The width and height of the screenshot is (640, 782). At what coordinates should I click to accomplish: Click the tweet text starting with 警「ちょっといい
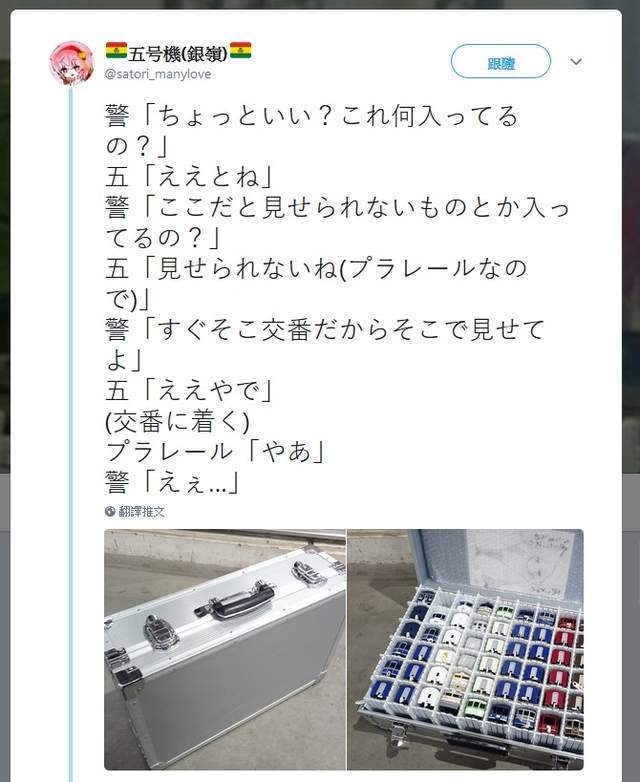click(x=312, y=131)
